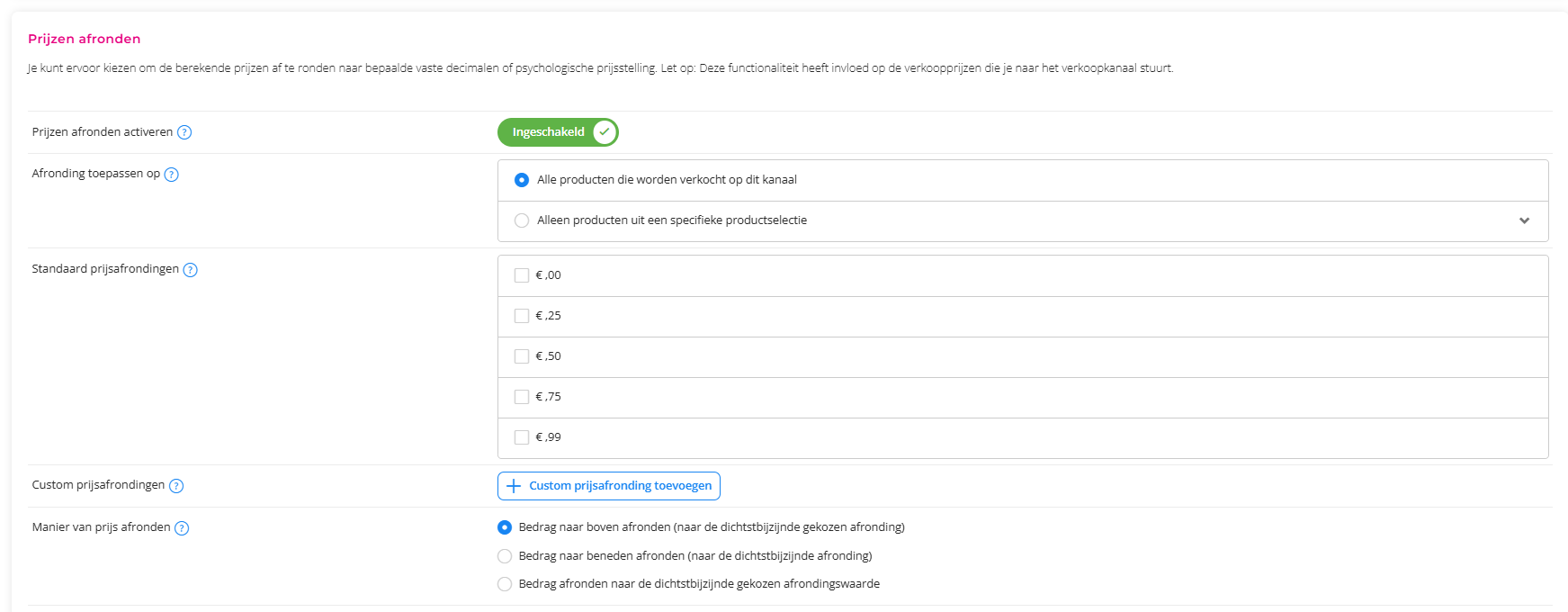
Task: Click plus icon in Custom prijsafronding toevoegen
Action: coord(514,486)
